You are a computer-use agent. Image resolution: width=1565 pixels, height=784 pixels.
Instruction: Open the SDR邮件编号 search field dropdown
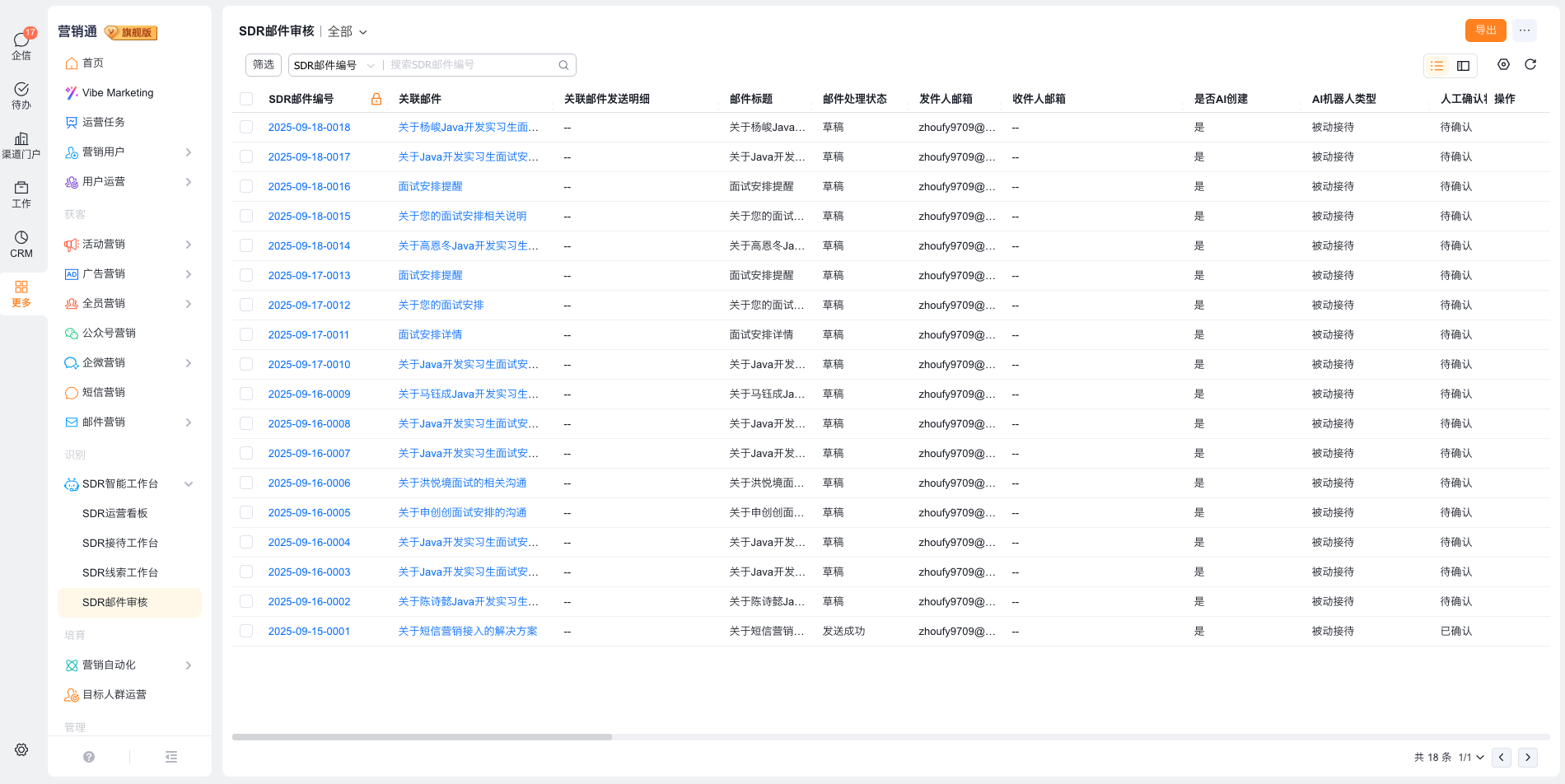click(334, 65)
